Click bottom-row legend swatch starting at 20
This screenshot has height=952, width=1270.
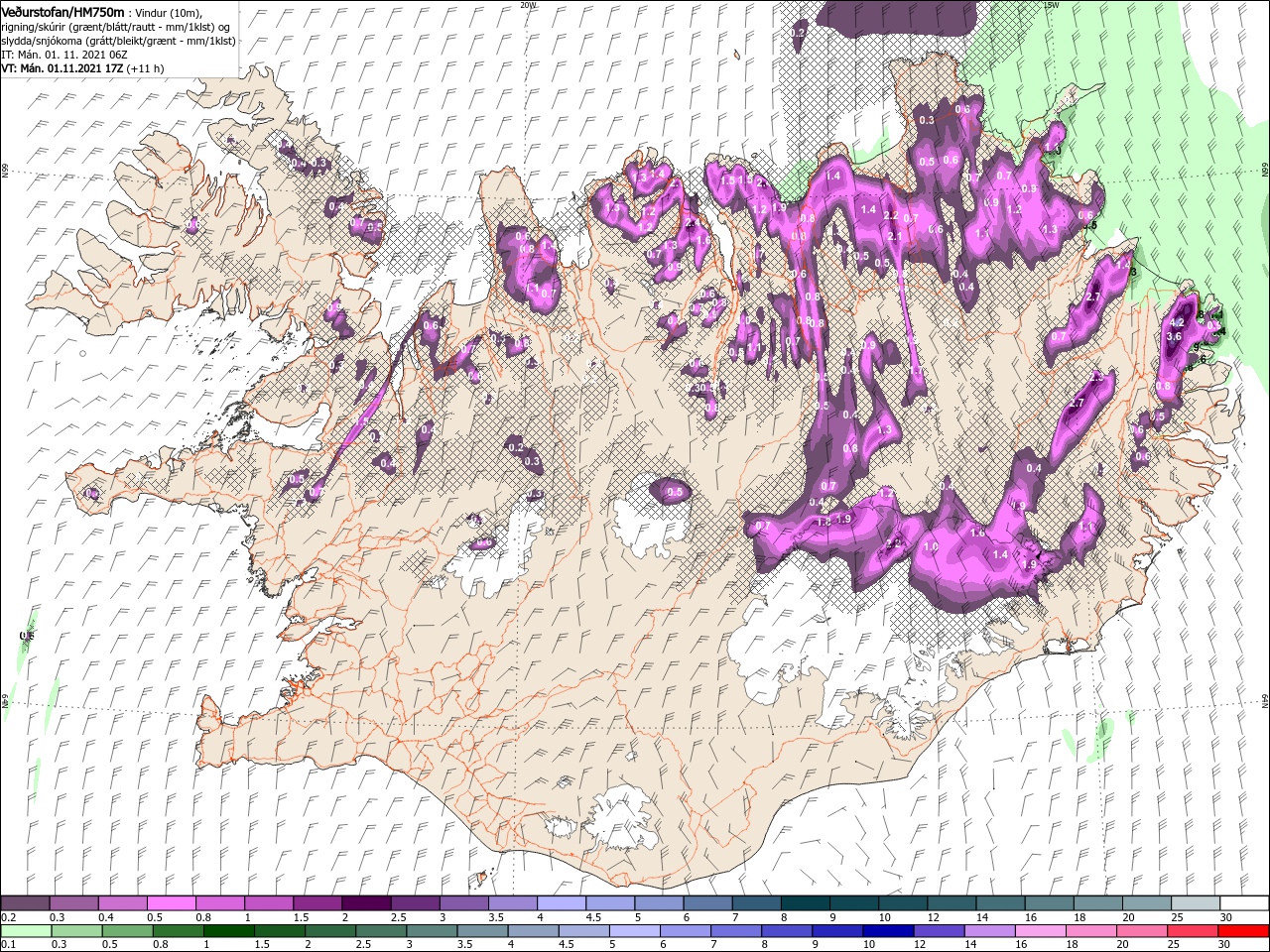(x=1140, y=931)
